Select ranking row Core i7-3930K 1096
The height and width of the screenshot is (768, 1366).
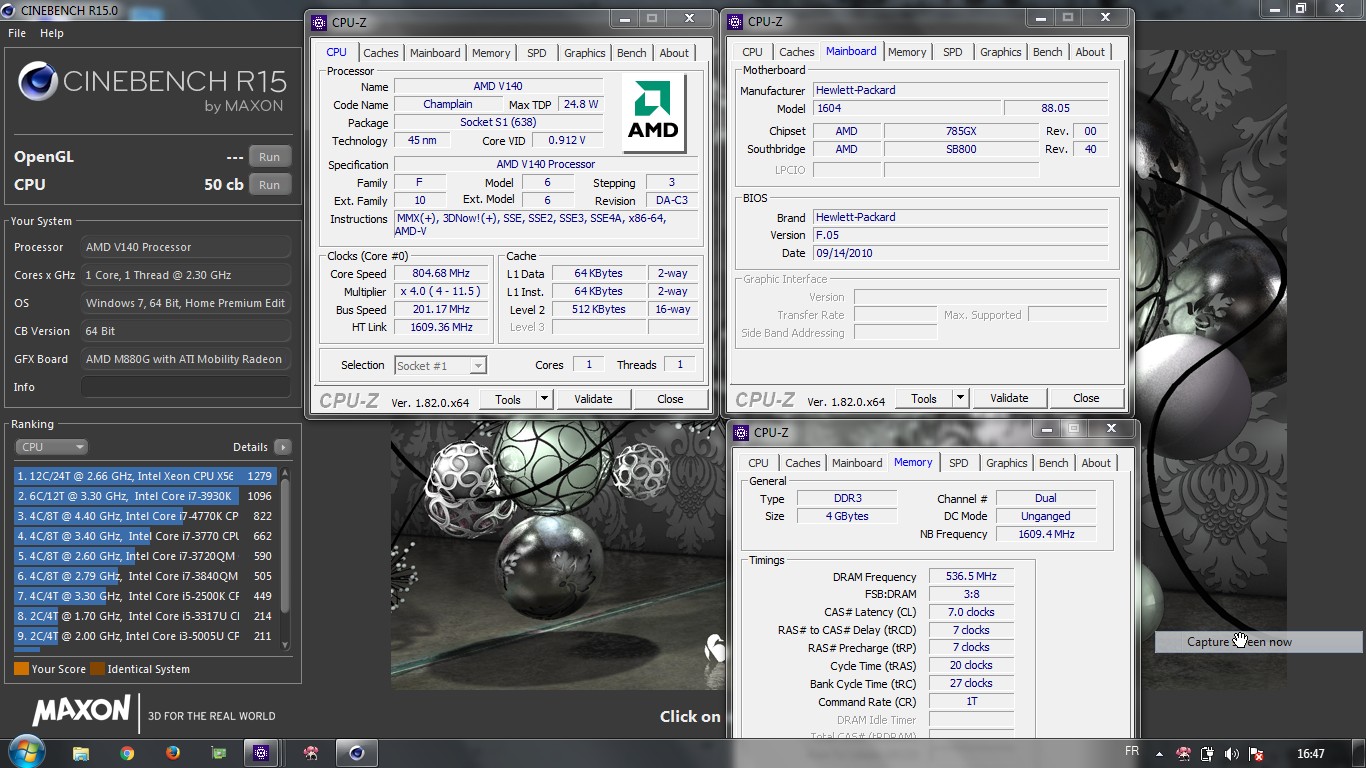pyautogui.click(x=146, y=496)
